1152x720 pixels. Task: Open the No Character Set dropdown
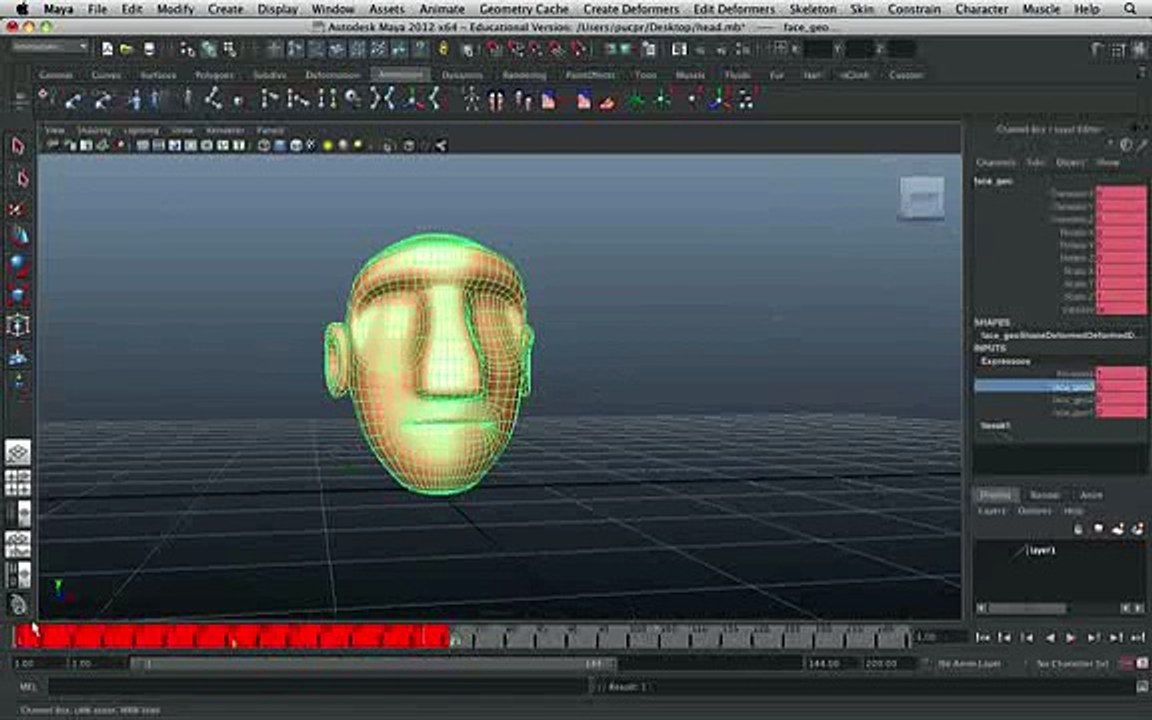click(1072, 663)
